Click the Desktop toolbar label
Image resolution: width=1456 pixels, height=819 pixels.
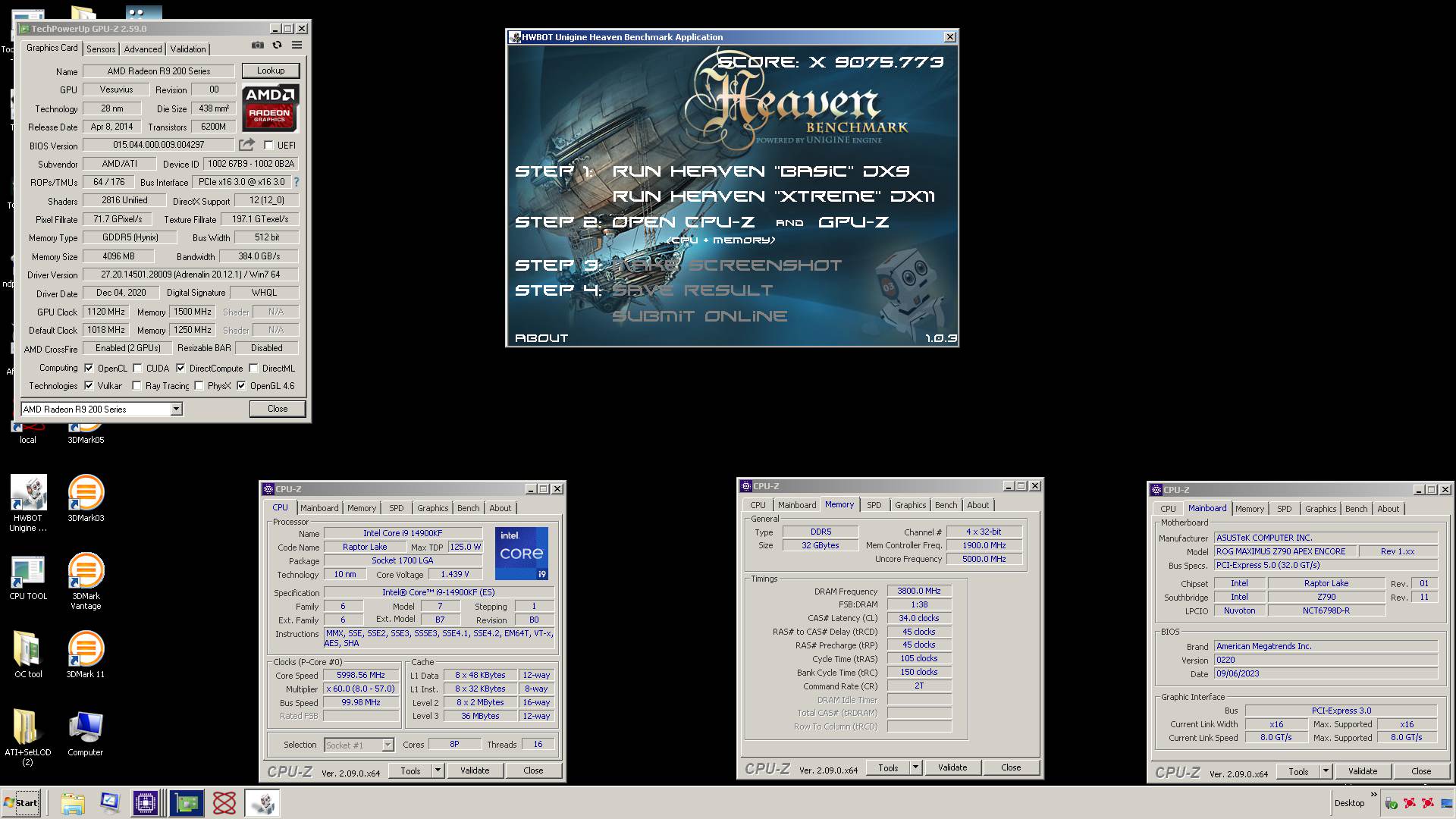coord(1349,803)
